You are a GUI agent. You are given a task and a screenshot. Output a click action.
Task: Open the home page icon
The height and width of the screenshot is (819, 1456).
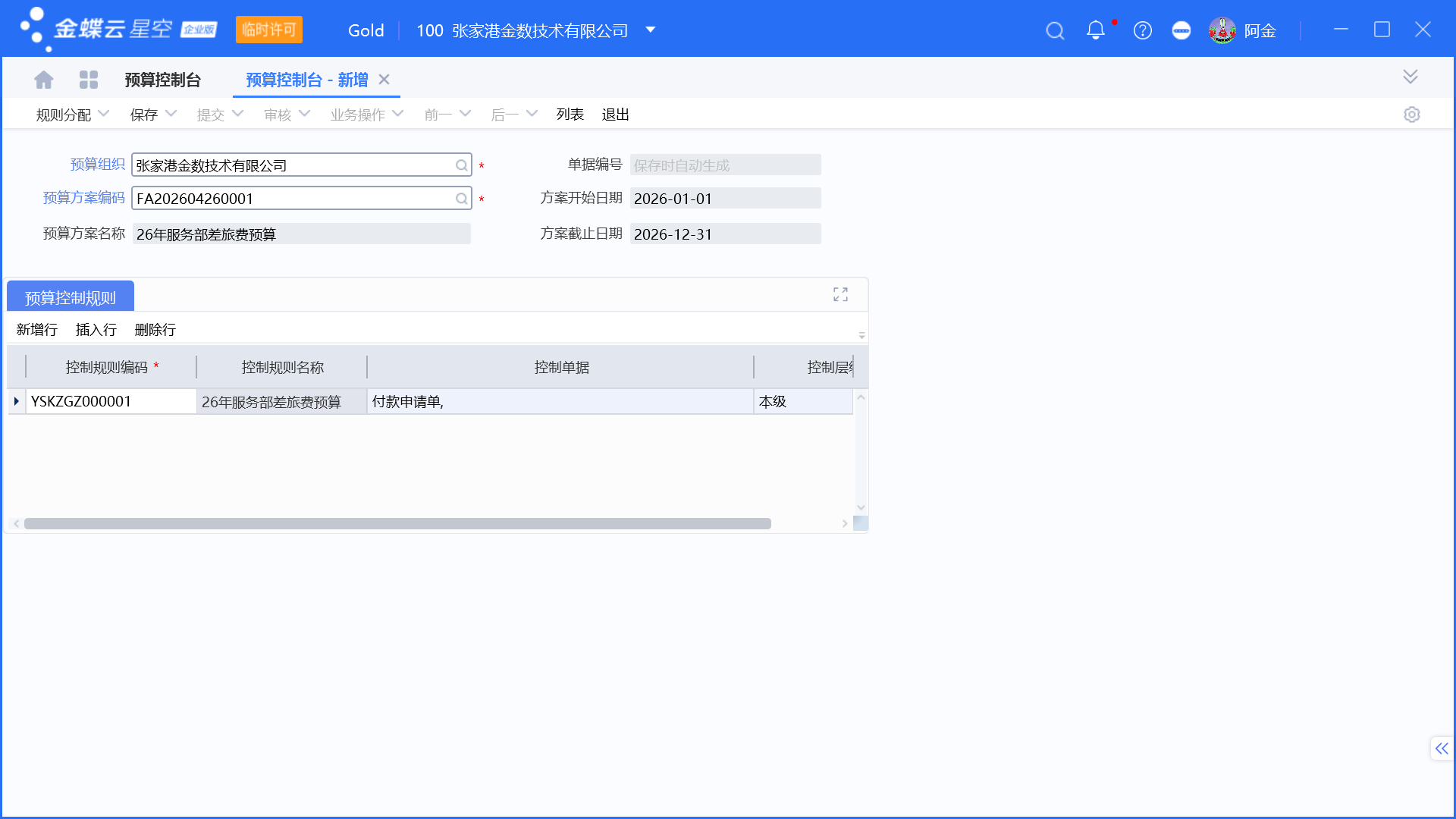pyautogui.click(x=44, y=80)
